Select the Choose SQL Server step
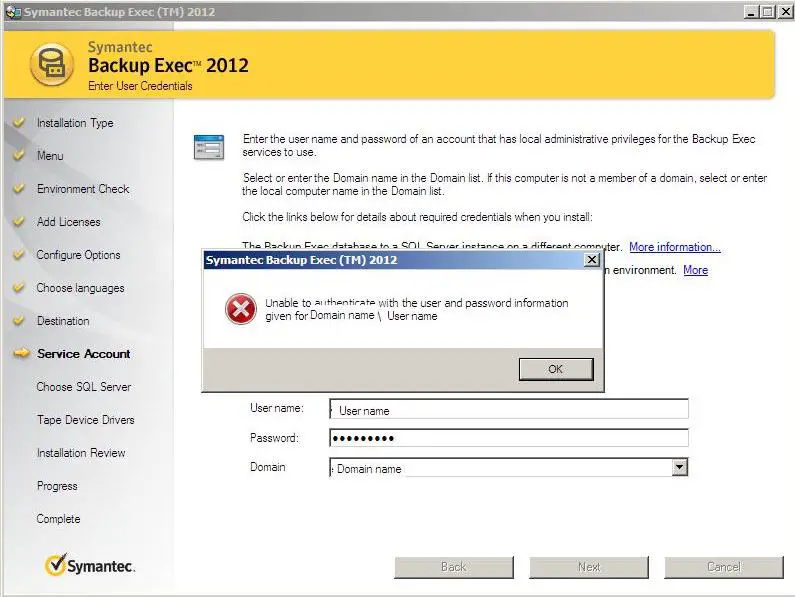The height and width of the screenshot is (597, 795). point(84,387)
